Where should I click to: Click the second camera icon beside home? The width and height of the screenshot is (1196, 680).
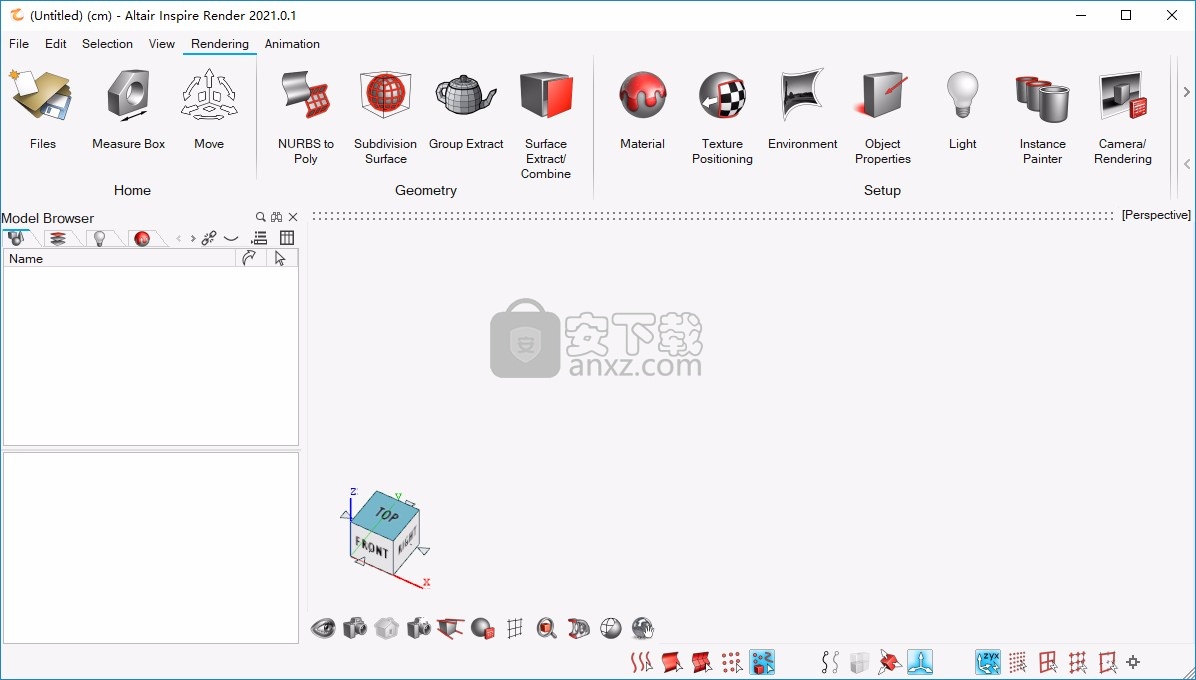click(419, 628)
